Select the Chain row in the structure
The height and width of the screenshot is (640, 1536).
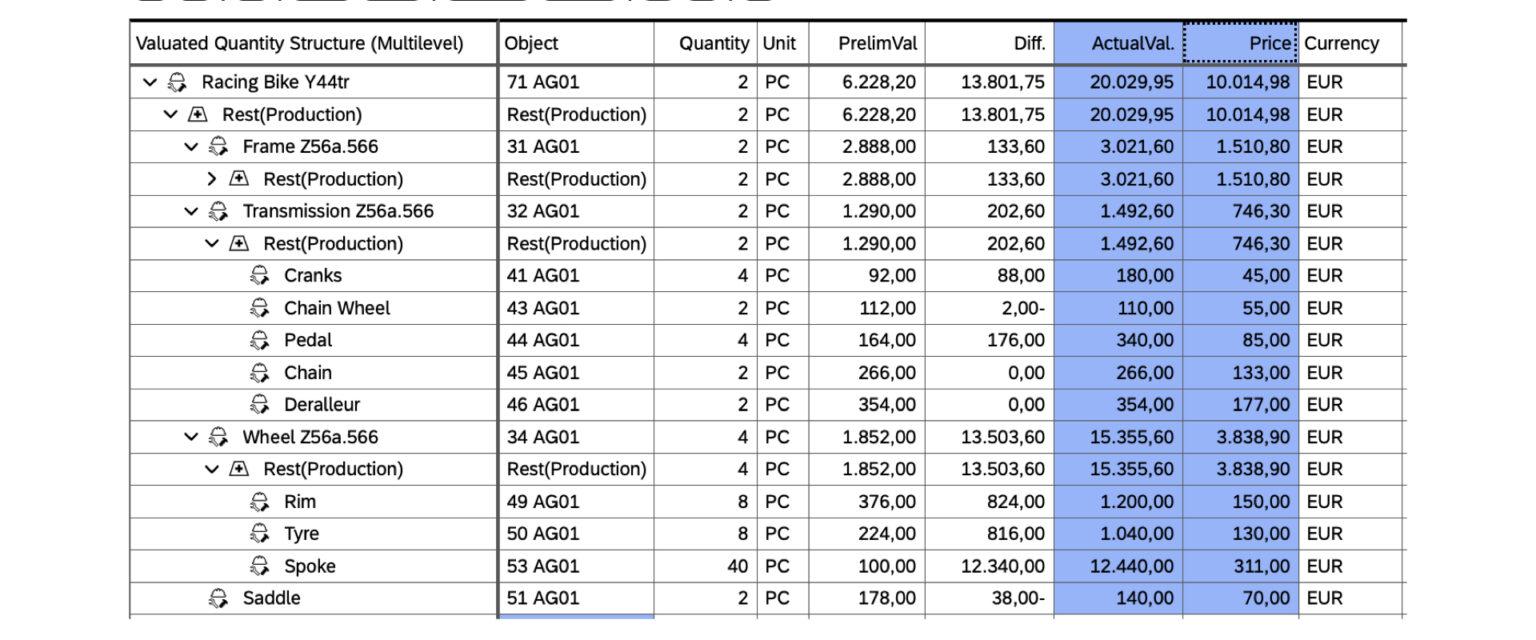pos(307,372)
